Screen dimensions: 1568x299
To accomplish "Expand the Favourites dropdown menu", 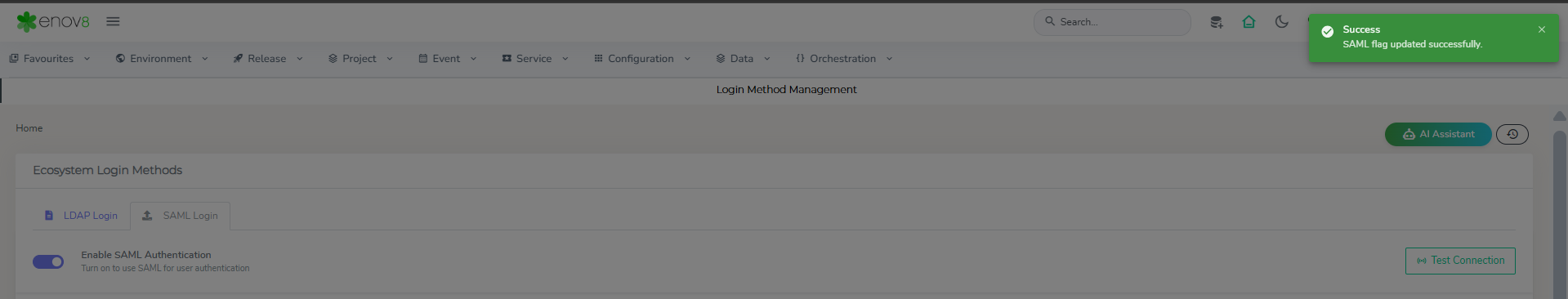I will coord(50,59).
